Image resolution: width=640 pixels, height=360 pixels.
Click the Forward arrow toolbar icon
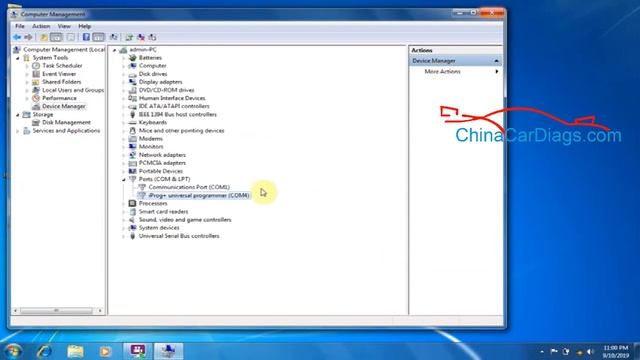[28, 37]
